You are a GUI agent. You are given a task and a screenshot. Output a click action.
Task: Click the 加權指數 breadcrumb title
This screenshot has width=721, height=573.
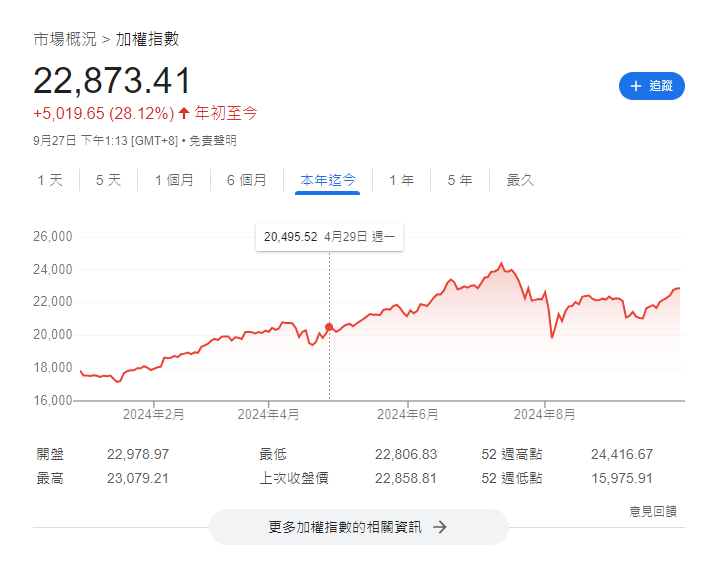[148, 39]
